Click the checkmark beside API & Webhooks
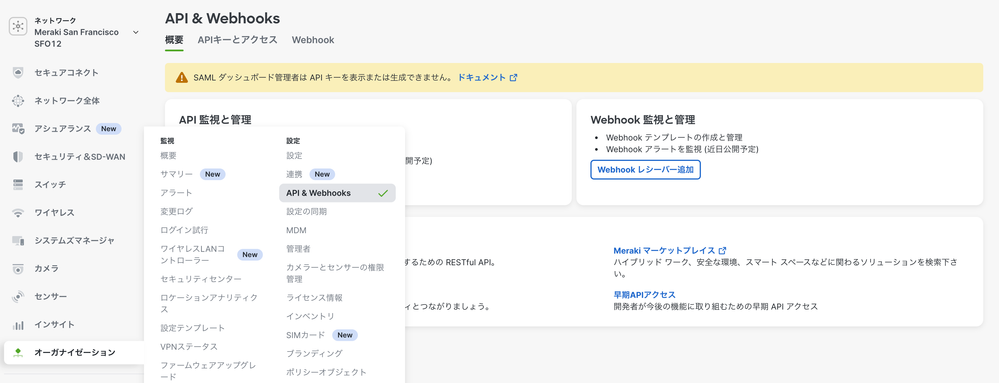 tap(383, 193)
